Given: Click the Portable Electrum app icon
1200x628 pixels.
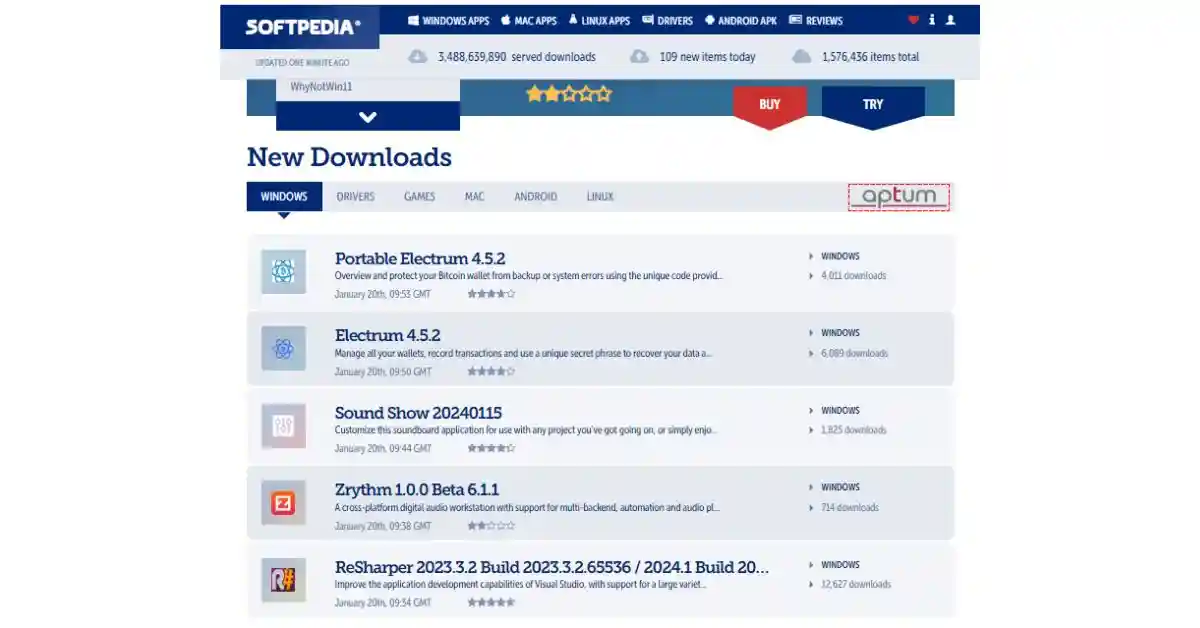Looking at the screenshot, I should [283, 272].
